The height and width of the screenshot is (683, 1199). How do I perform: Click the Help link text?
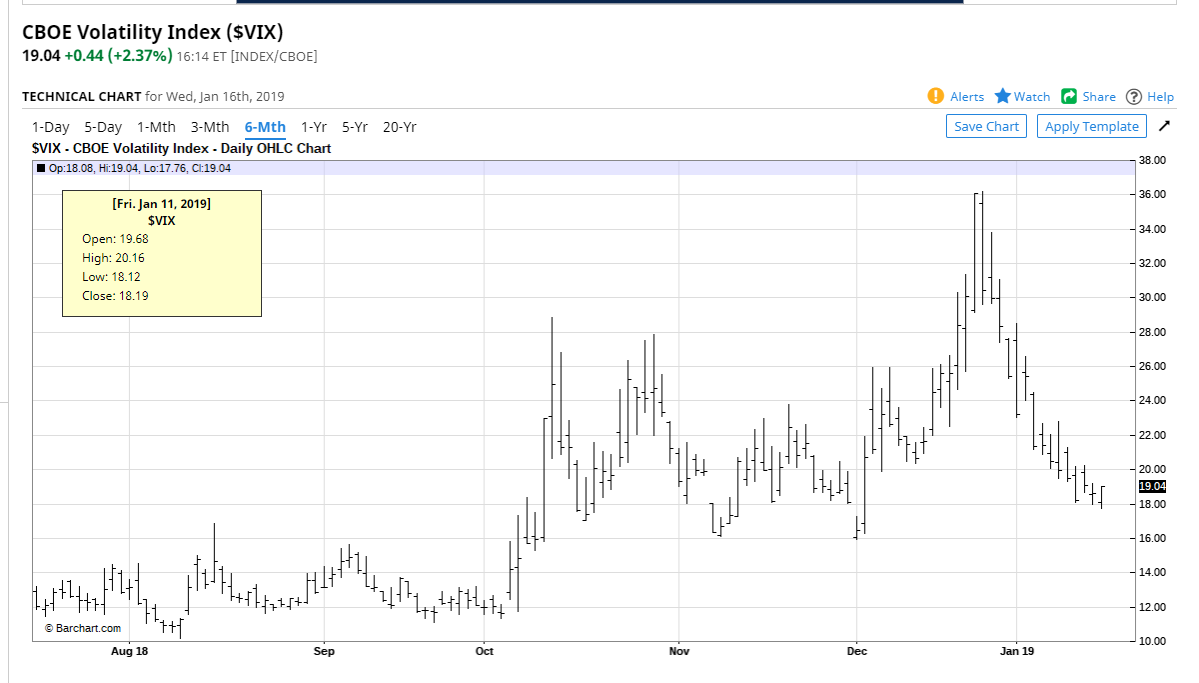coord(1160,96)
